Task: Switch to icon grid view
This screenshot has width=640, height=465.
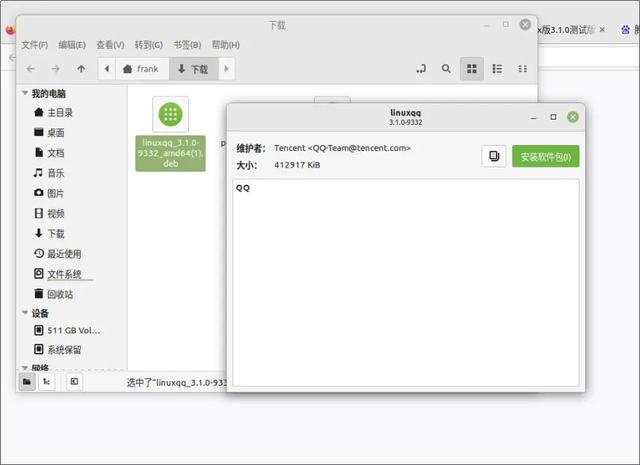Action: [x=472, y=69]
